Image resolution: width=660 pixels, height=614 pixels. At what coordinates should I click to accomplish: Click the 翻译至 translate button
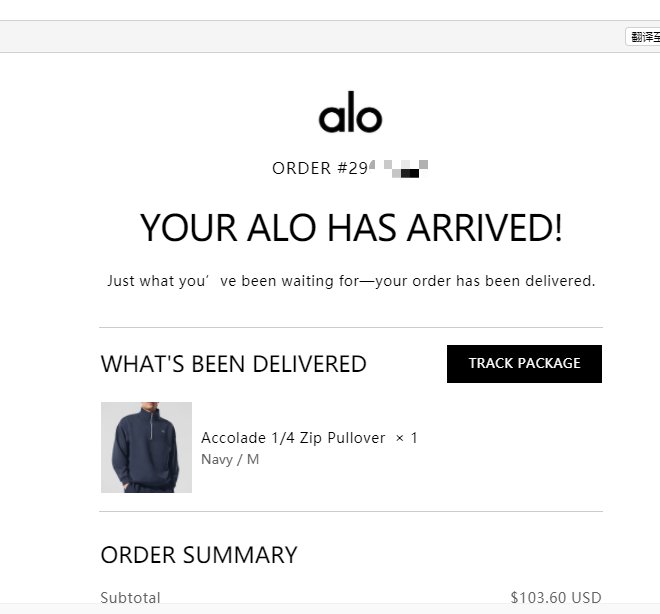pyautogui.click(x=643, y=37)
